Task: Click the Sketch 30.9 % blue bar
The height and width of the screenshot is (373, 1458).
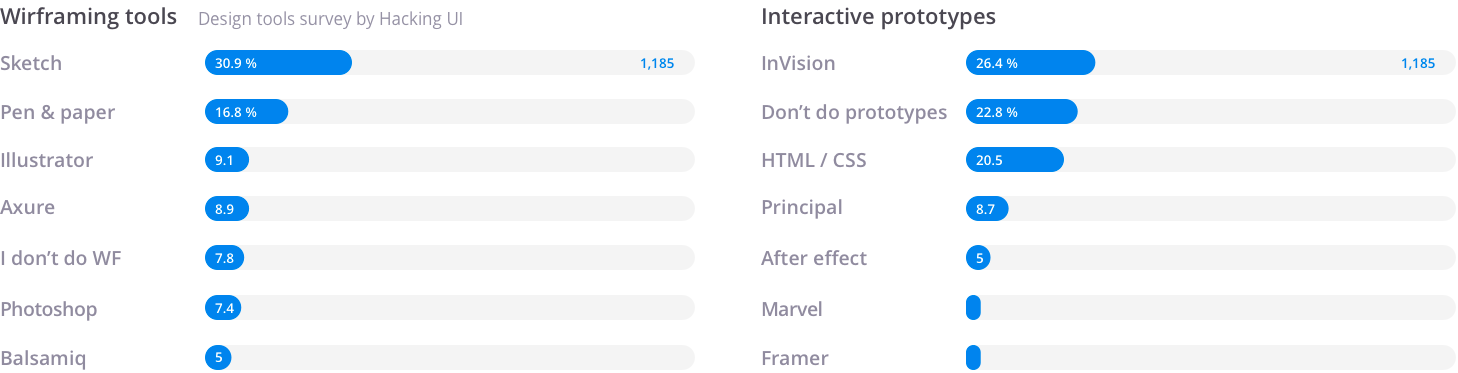Action: 278,63
